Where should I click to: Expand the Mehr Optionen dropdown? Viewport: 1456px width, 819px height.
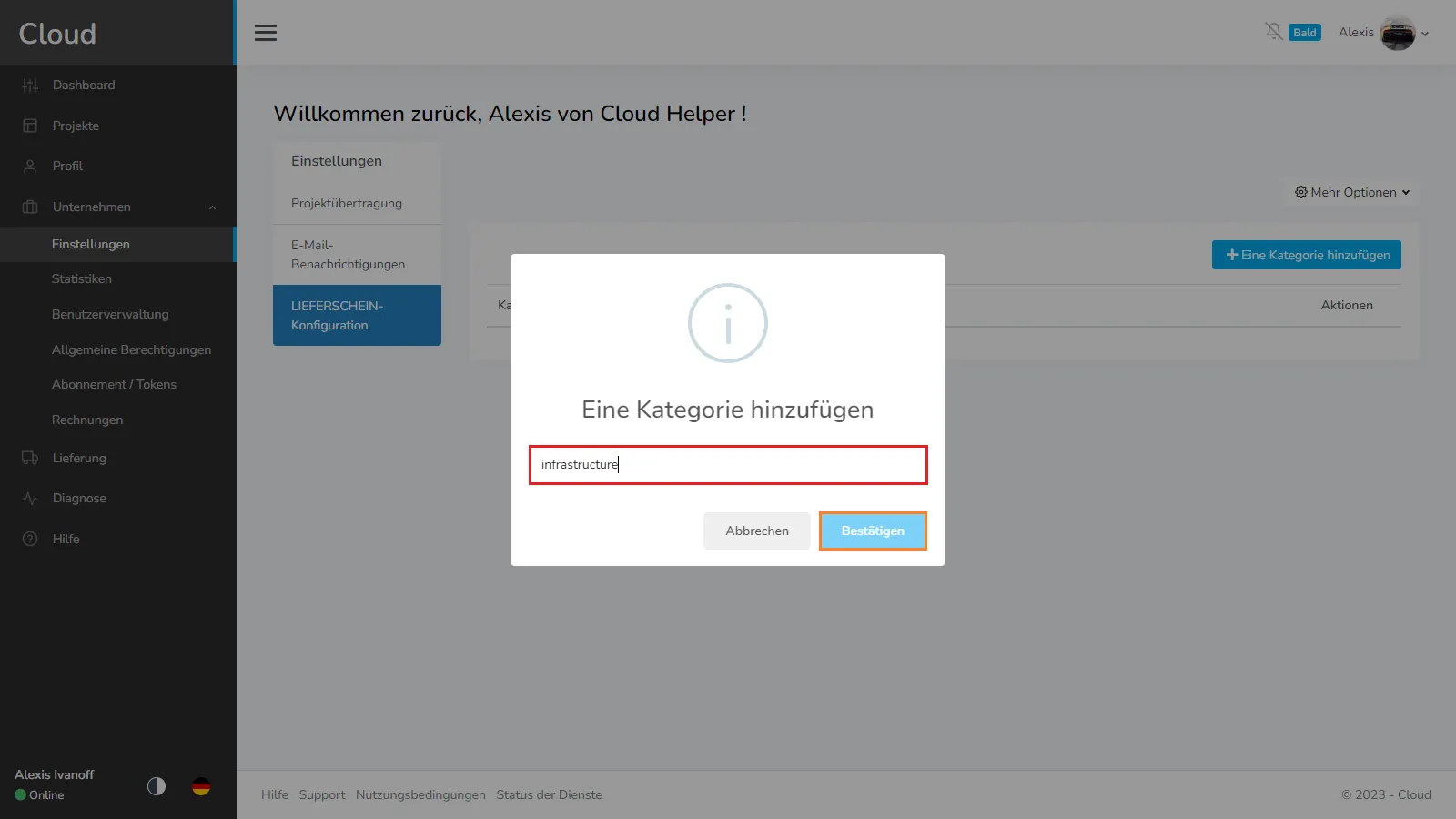pyautogui.click(x=1351, y=192)
